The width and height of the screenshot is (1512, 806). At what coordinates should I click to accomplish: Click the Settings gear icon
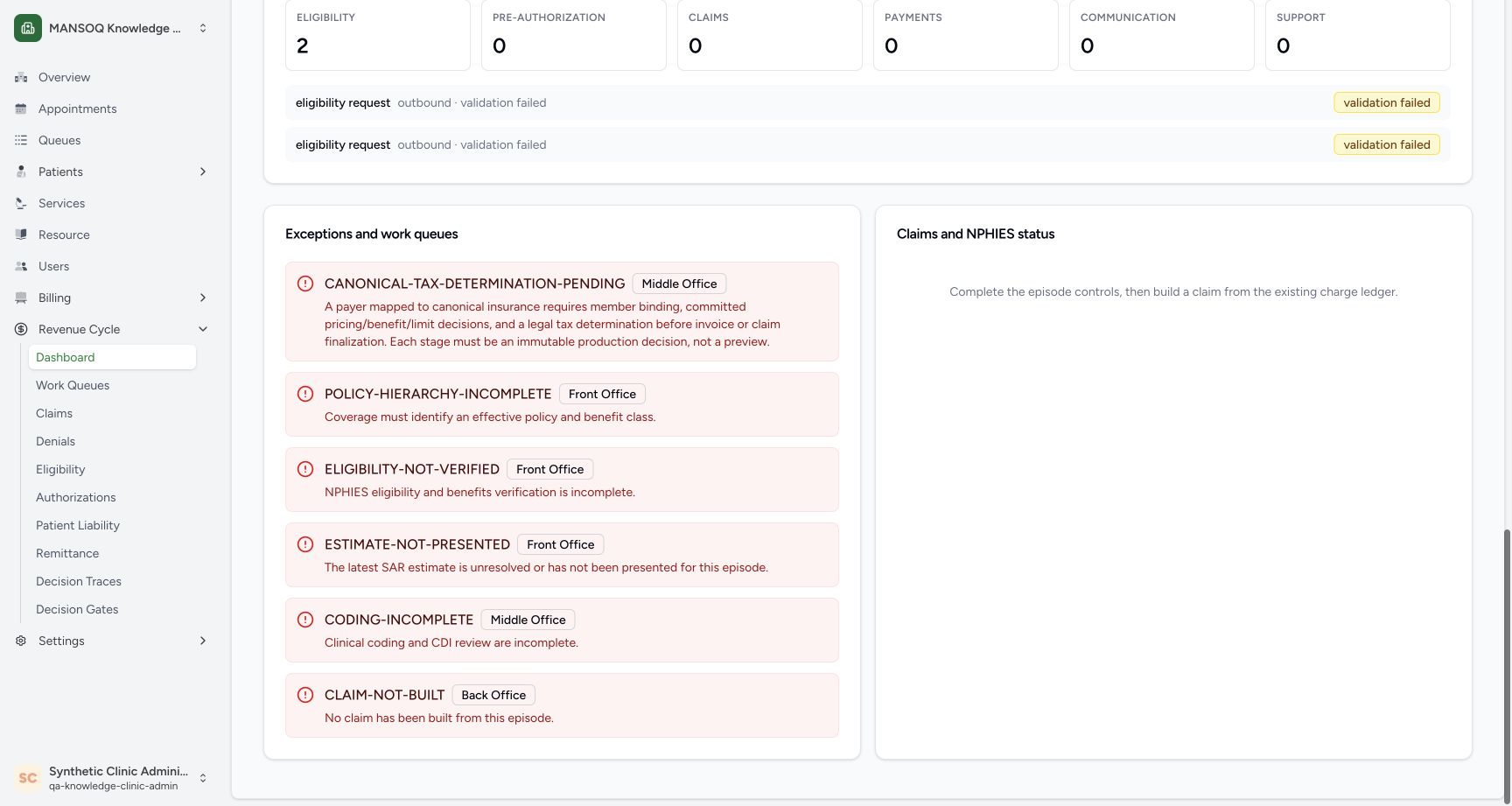click(21, 641)
